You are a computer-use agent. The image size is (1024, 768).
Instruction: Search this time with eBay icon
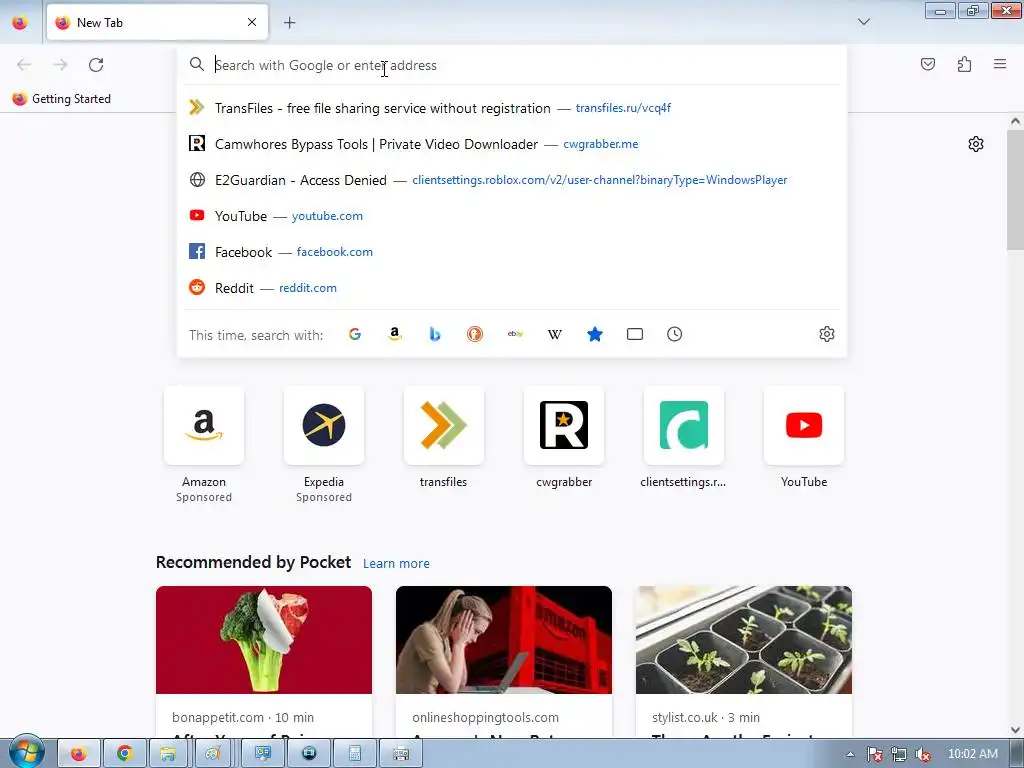click(515, 334)
